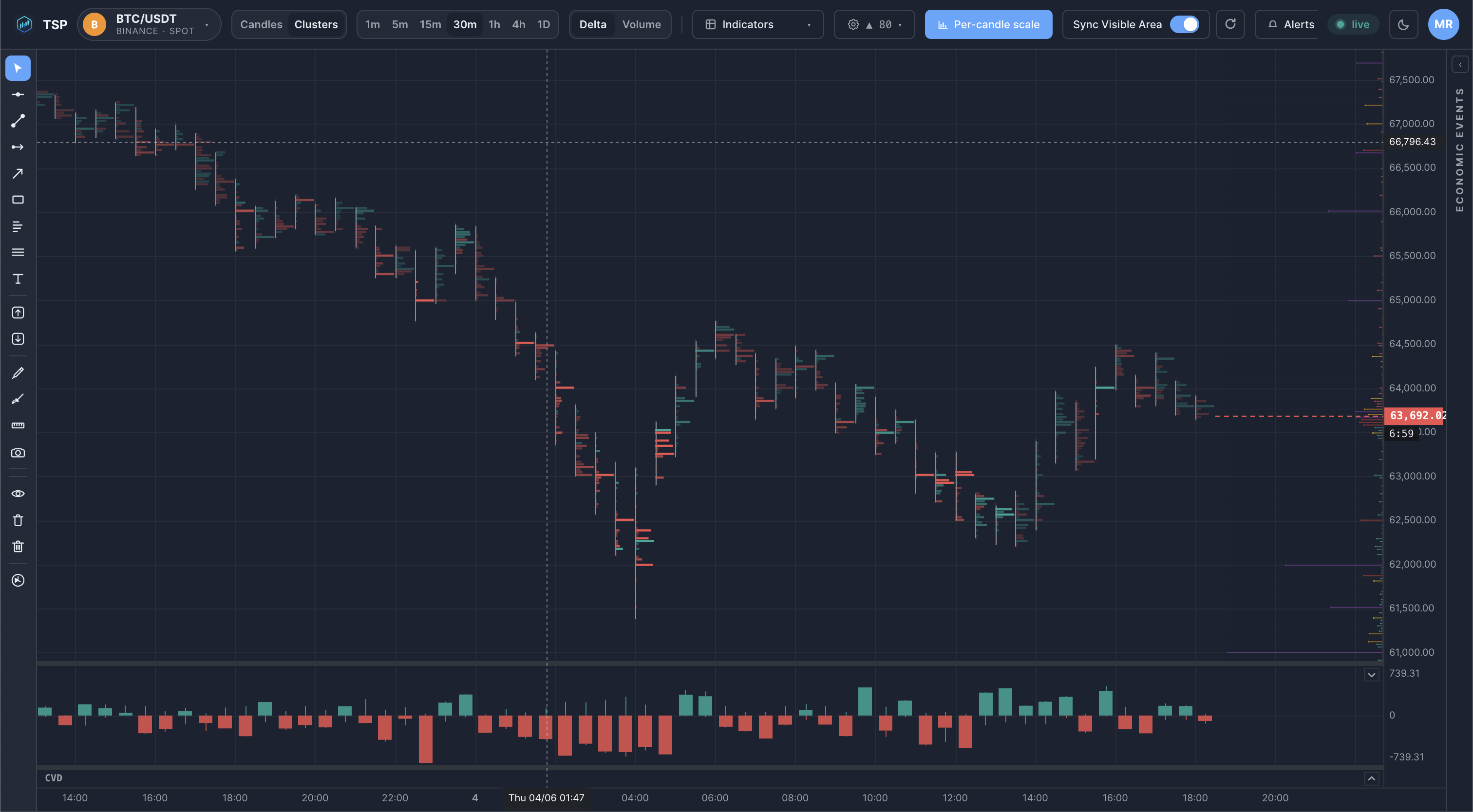This screenshot has height=812, width=1473.
Task: Select the horizontal ray tool
Action: pyautogui.click(x=18, y=147)
